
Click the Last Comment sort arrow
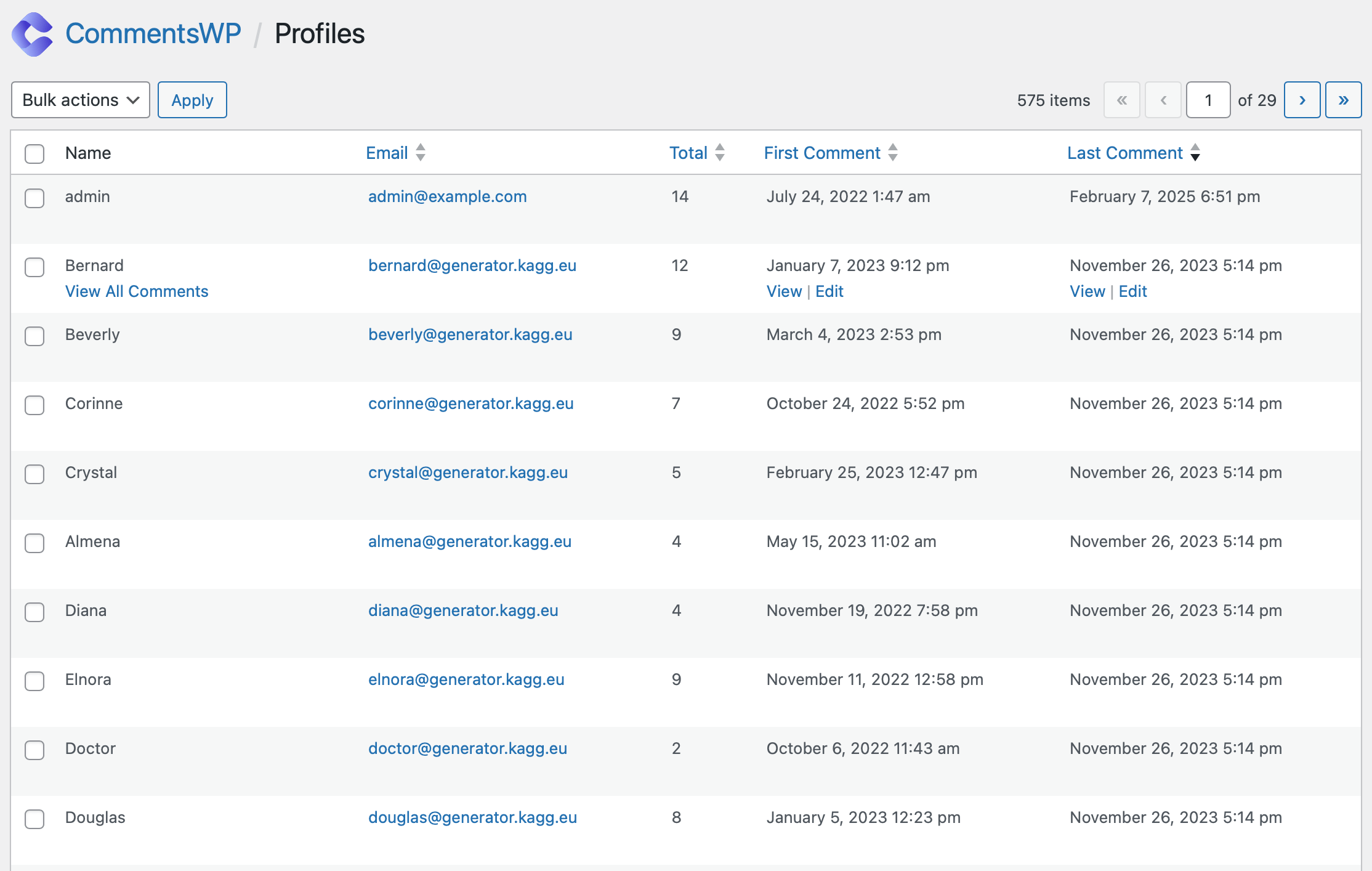point(1195,153)
